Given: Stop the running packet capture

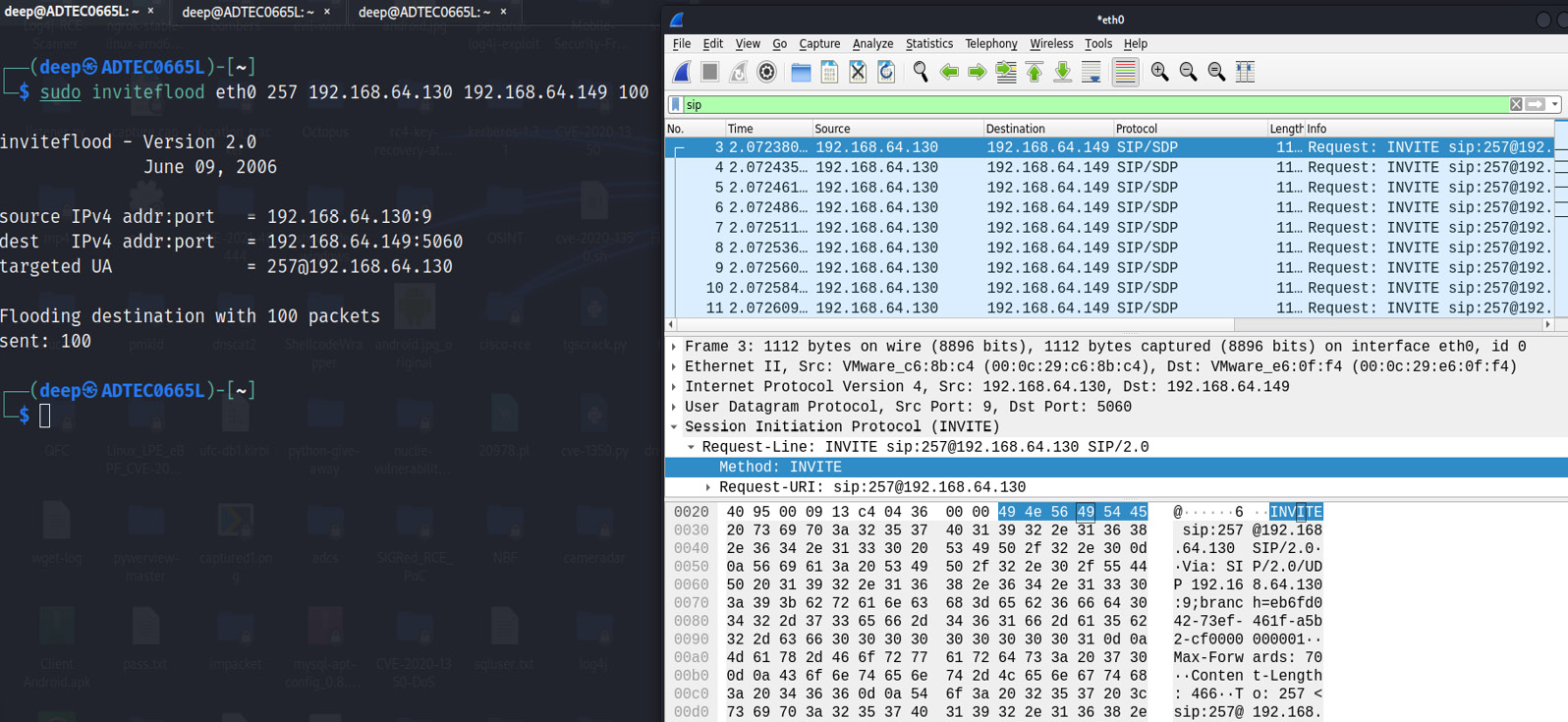Looking at the screenshot, I should point(709,72).
